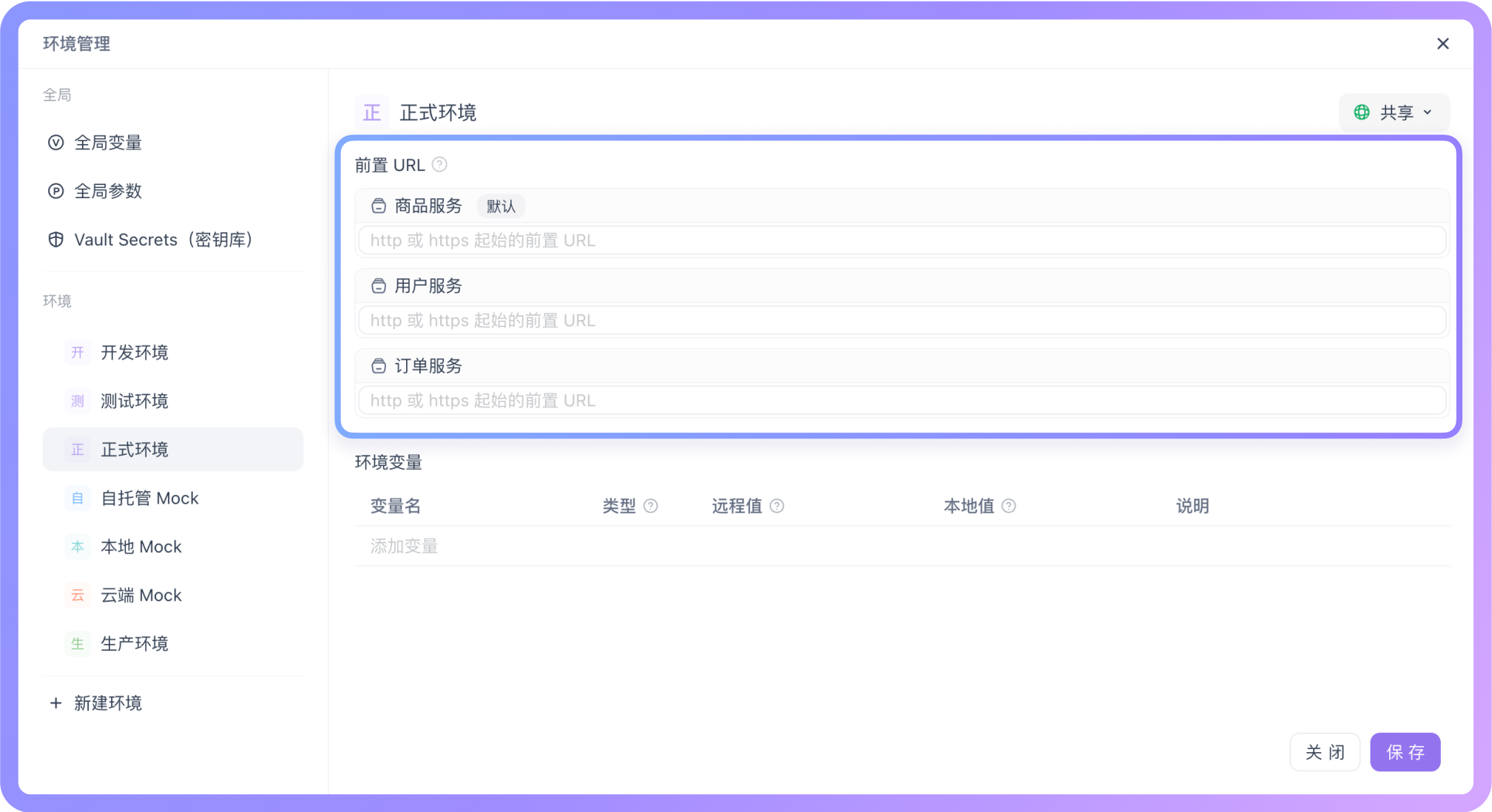
Task: Click the help icon beside 本地值
Action: pos(1009,506)
